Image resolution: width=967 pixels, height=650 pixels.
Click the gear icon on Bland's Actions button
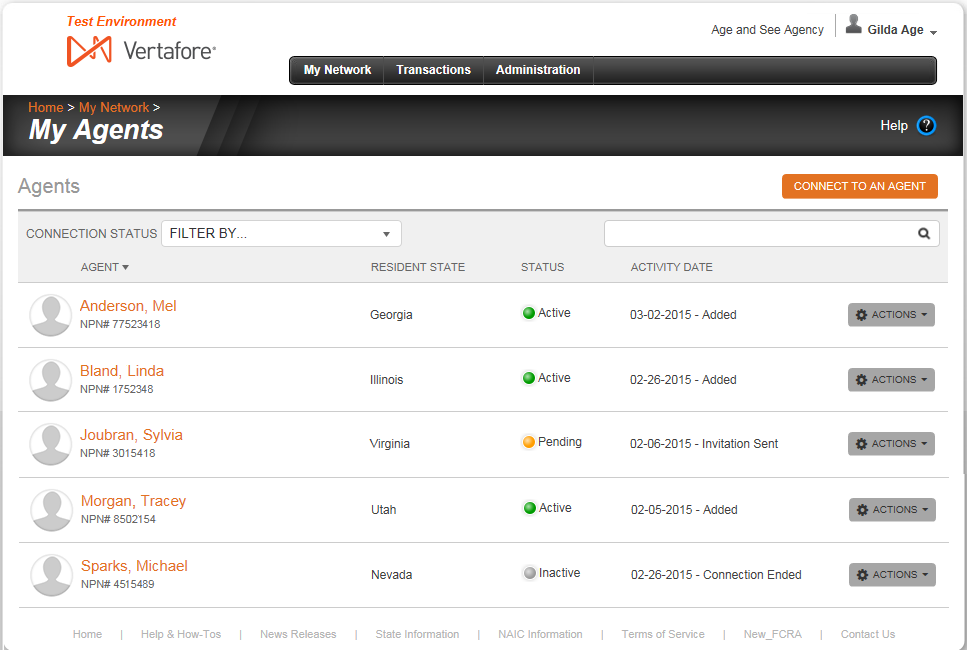[x=861, y=379]
